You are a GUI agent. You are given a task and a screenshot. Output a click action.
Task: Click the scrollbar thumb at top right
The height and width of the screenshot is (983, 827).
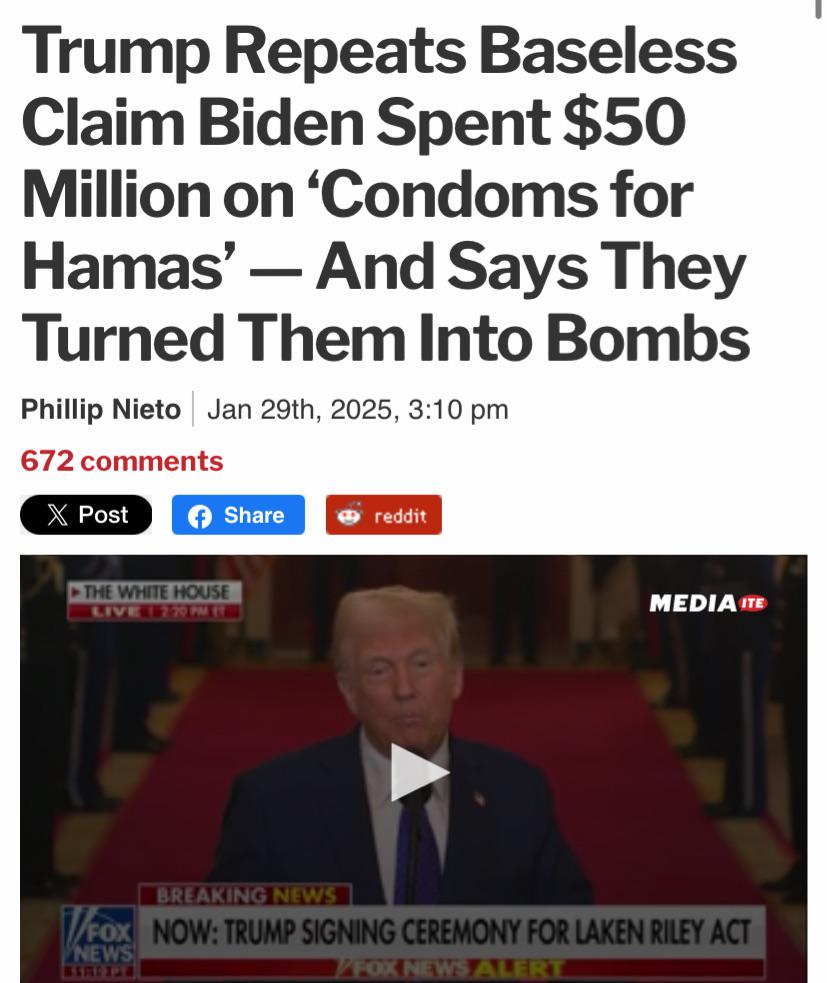point(818,9)
